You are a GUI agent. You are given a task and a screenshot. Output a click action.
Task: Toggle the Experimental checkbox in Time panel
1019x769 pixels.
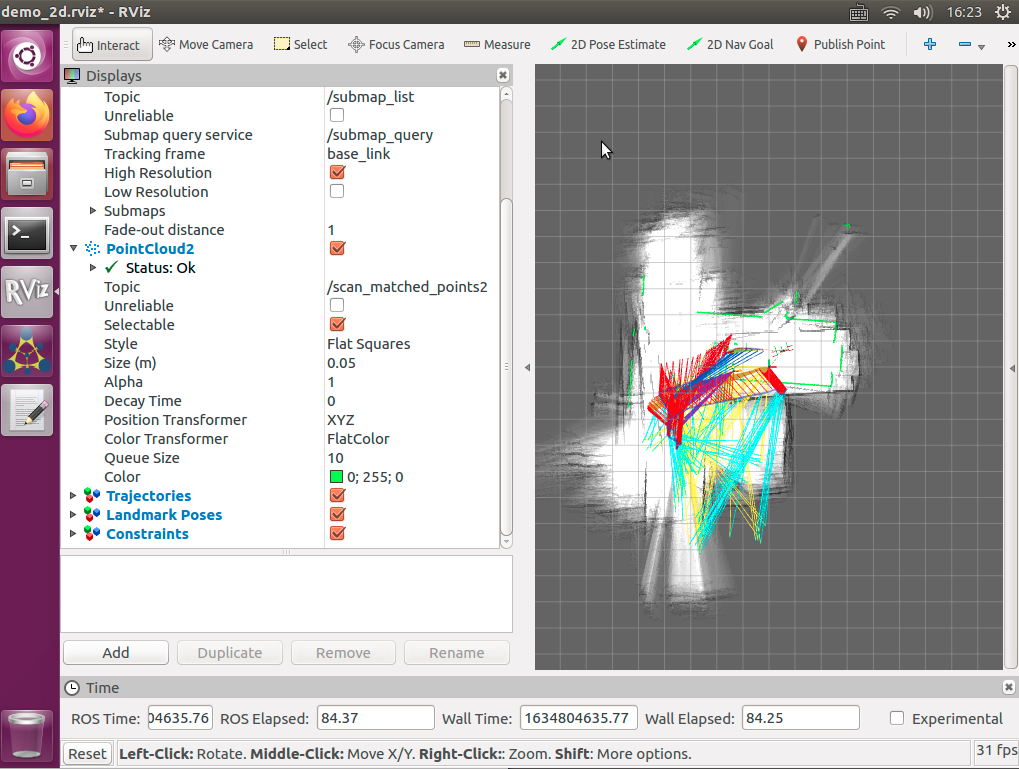[895, 718]
